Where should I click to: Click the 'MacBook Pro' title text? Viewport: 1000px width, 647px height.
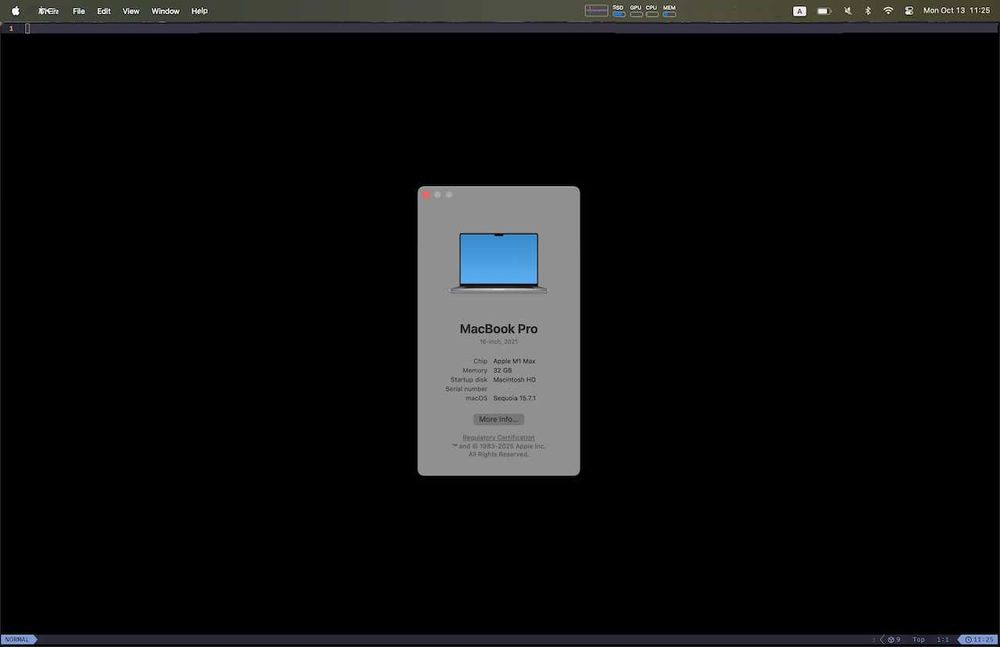498,329
